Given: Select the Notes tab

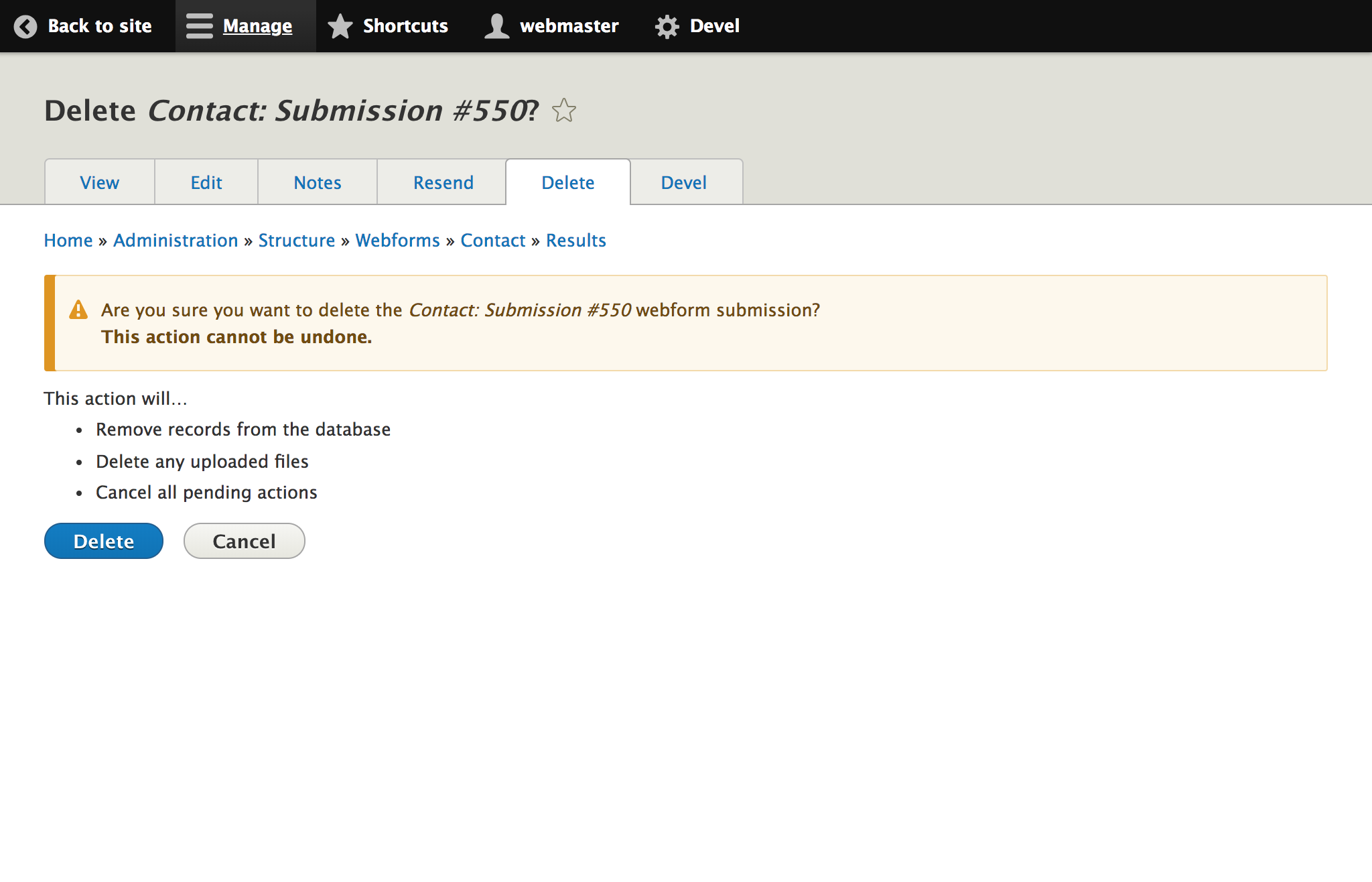Looking at the screenshot, I should [317, 182].
